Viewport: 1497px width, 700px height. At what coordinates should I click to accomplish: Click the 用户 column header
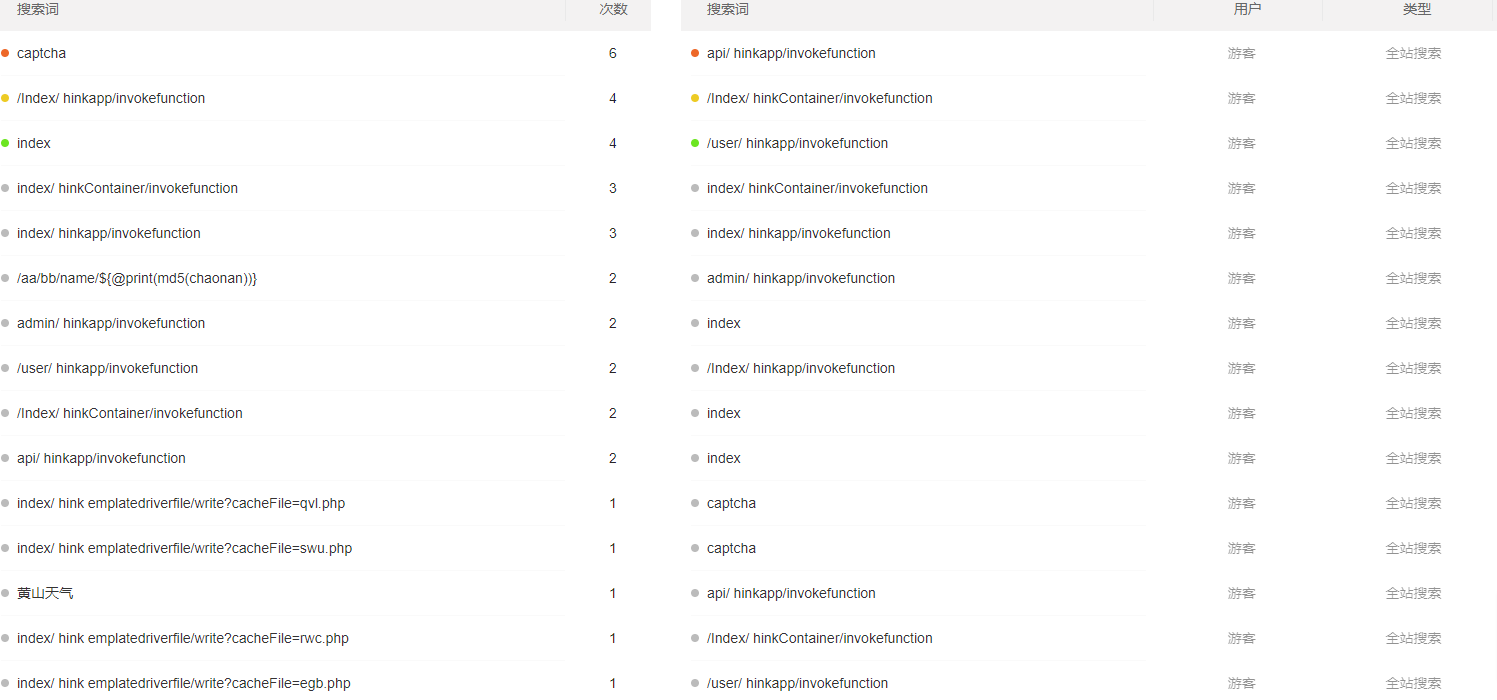coord(1247,9)
